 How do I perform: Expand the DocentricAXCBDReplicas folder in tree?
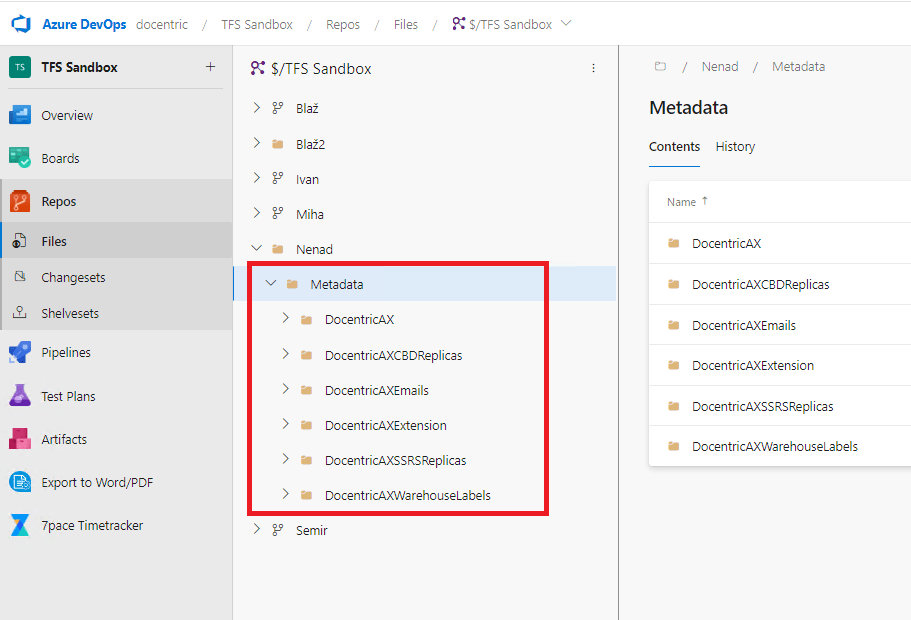click(x=285, y=354)
